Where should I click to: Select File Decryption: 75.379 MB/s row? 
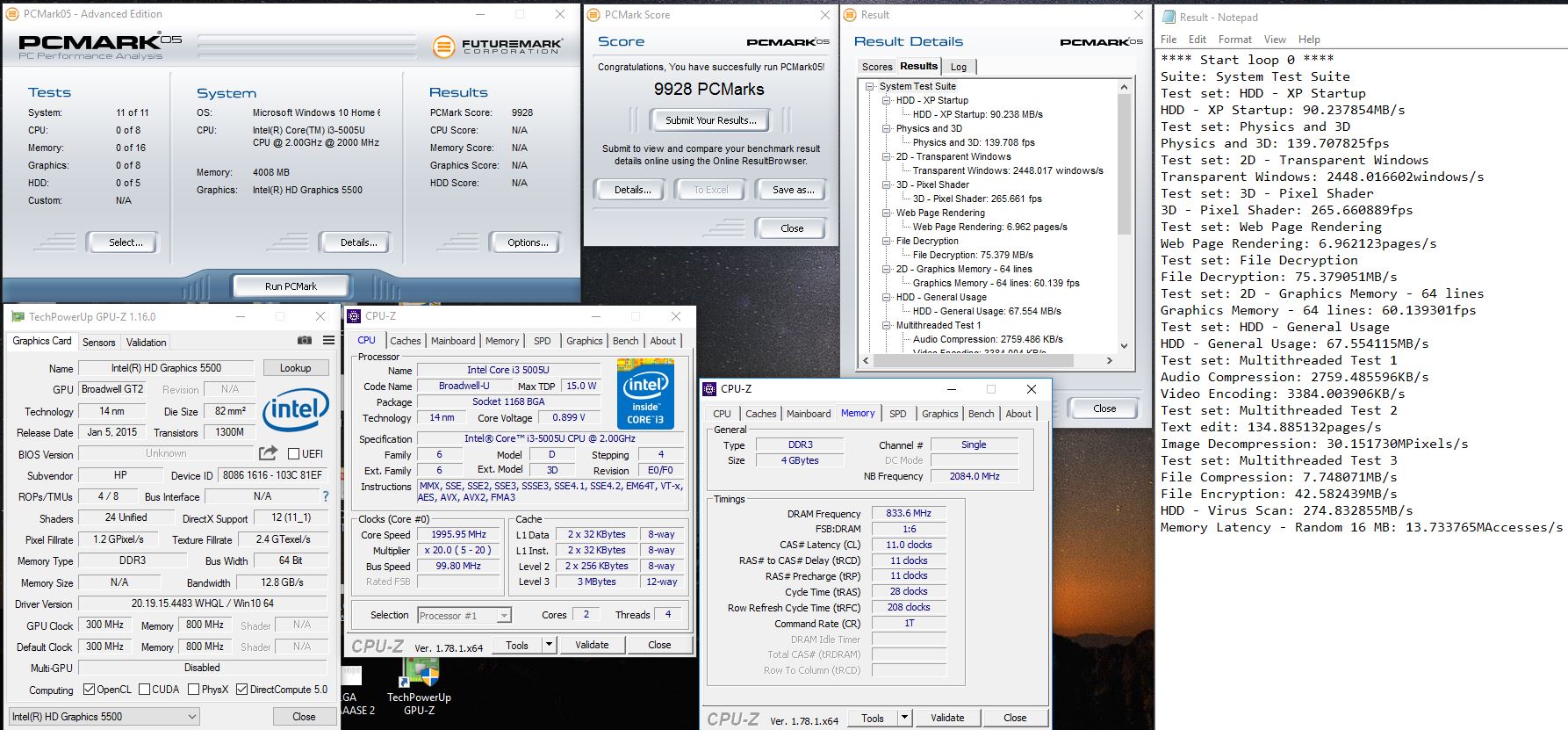pyautogui.click(x=973, y=255)
